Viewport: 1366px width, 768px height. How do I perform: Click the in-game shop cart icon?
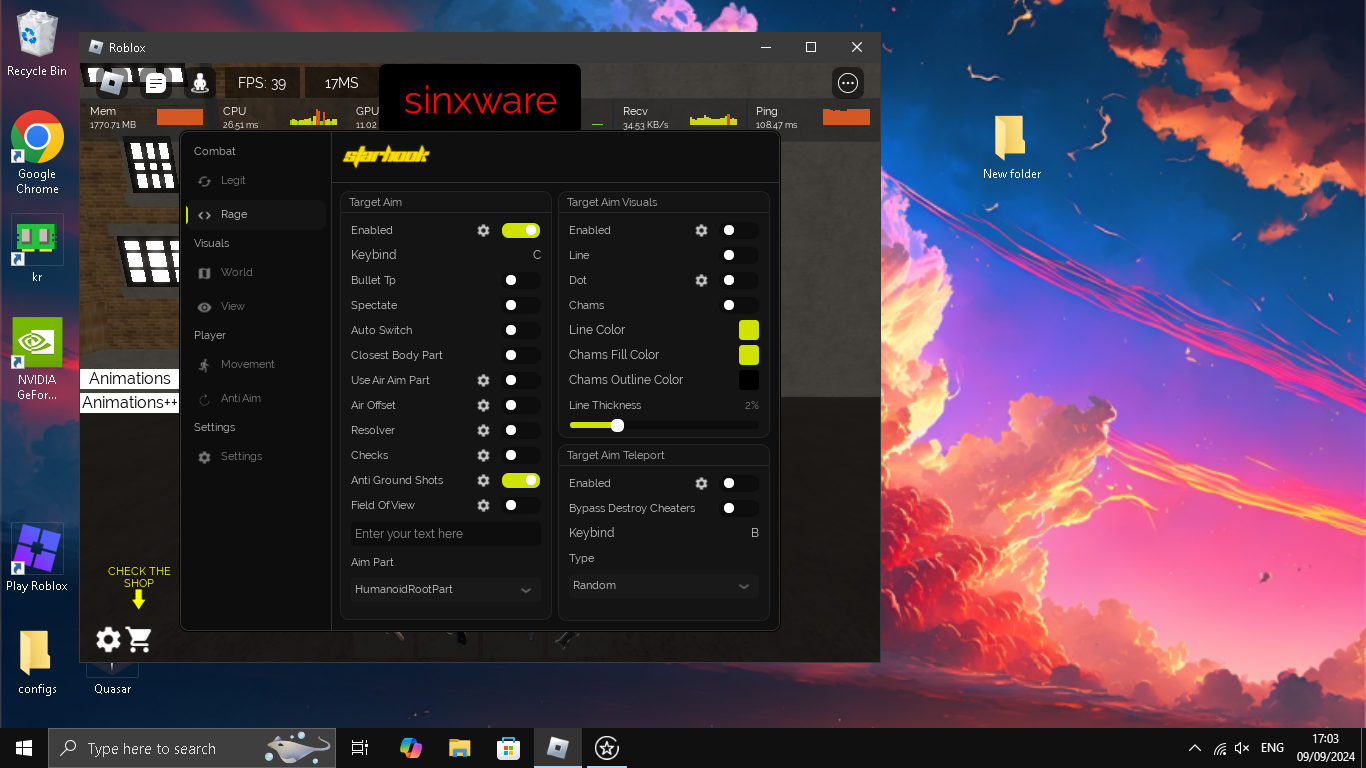[x=139, y=640]
